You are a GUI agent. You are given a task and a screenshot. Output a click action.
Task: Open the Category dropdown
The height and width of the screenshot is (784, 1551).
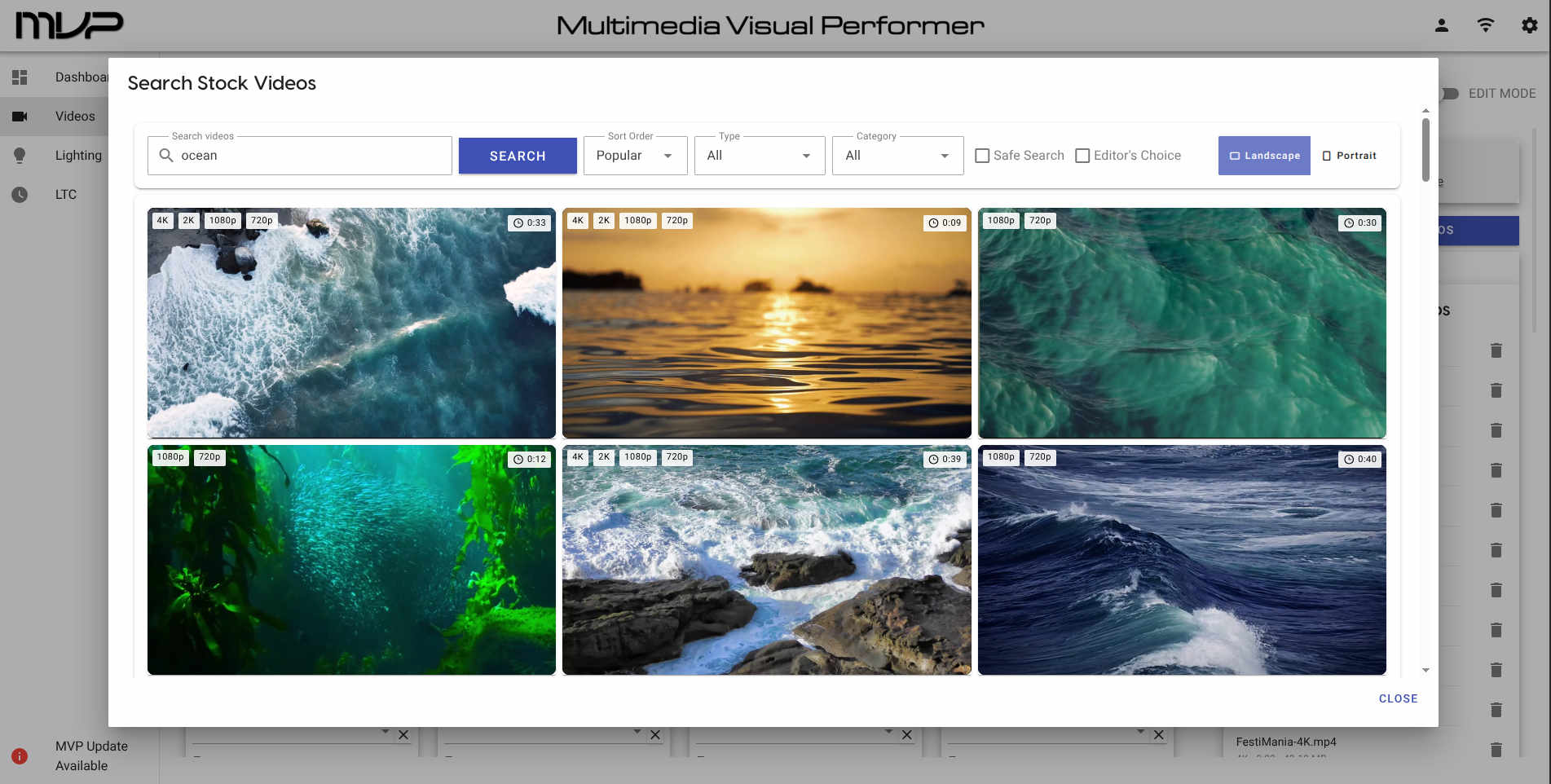point(897,155)
